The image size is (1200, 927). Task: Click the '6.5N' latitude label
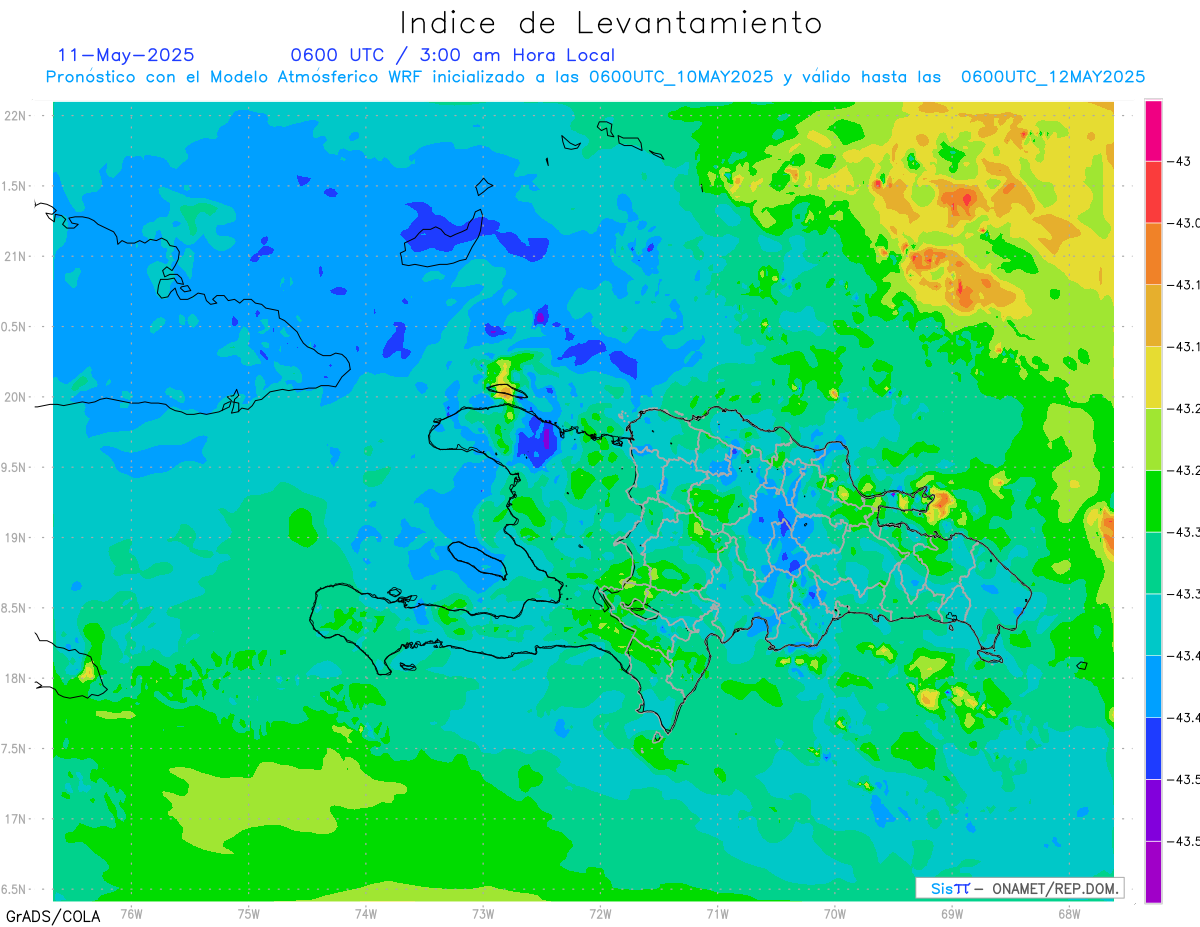[x=14, y=889]
